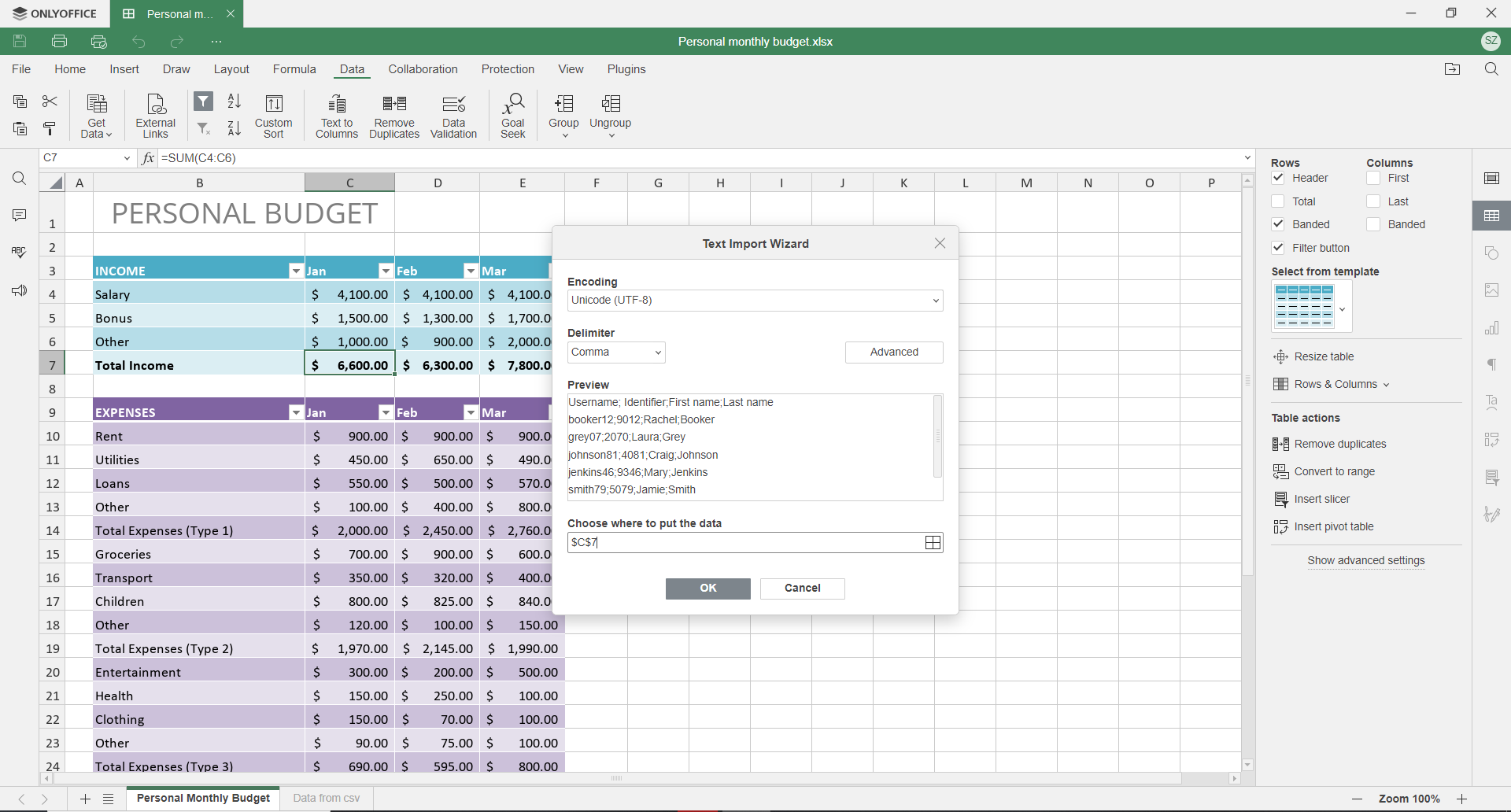Click the Zoom in plus button
Image resolution: width=1511 pixels, height=812 pixels.
(x=1462, y=799)
